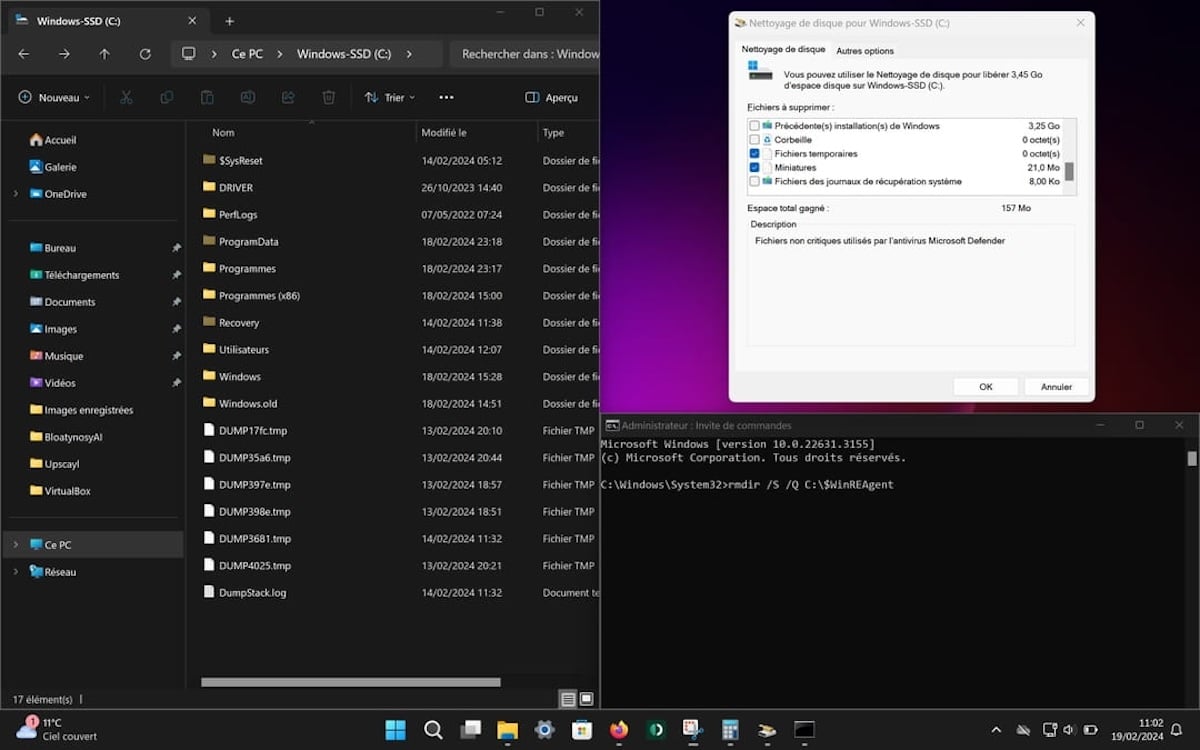The height and width of the screenshot is (750, 1200).
Task: Open the three-dots more options menu
Action: tap(447, 97)
